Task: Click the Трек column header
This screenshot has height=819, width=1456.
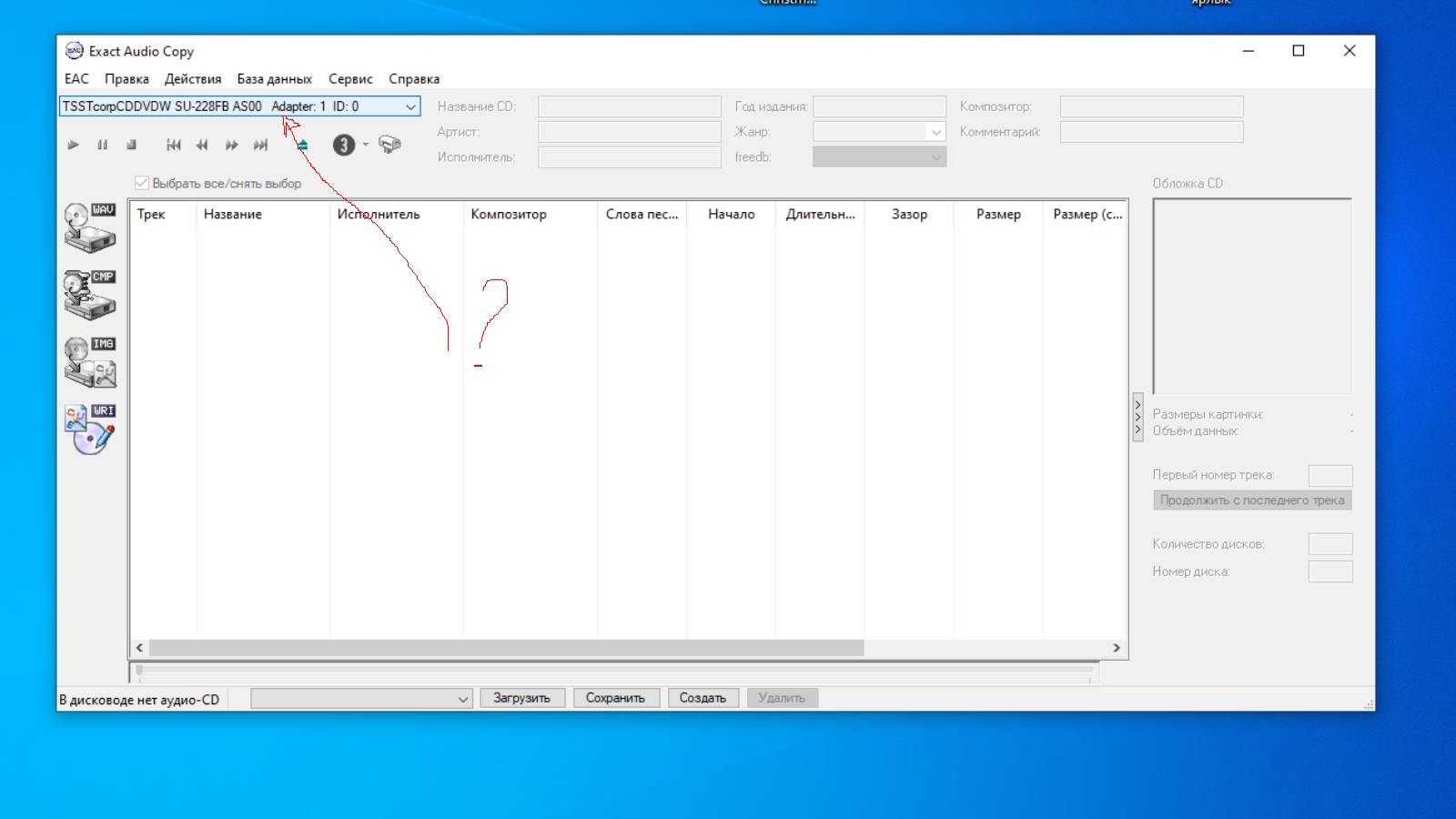Action: (x=163, y=215)
